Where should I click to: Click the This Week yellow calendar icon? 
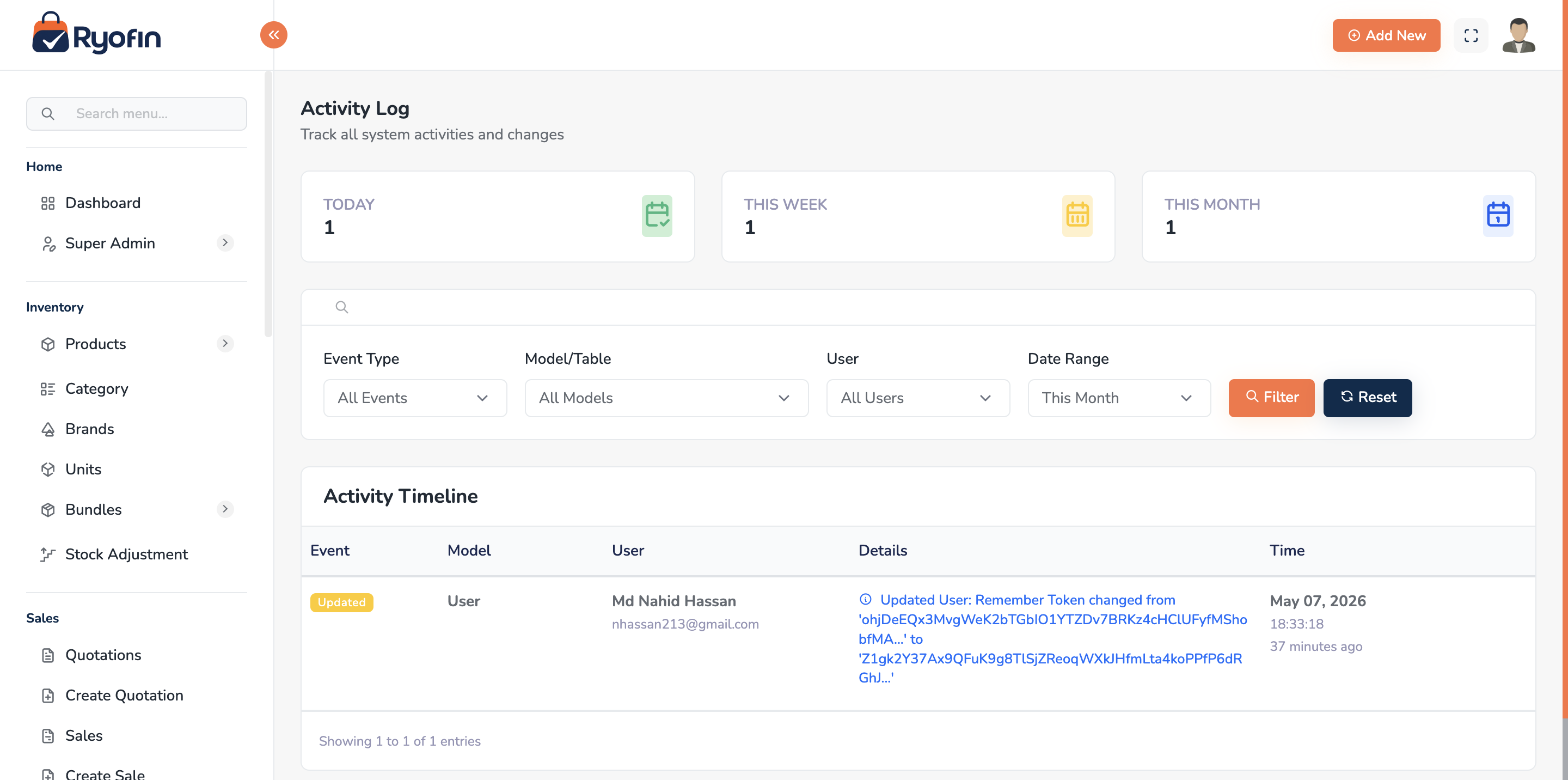pyautogui.click(x=1077, y=216)
